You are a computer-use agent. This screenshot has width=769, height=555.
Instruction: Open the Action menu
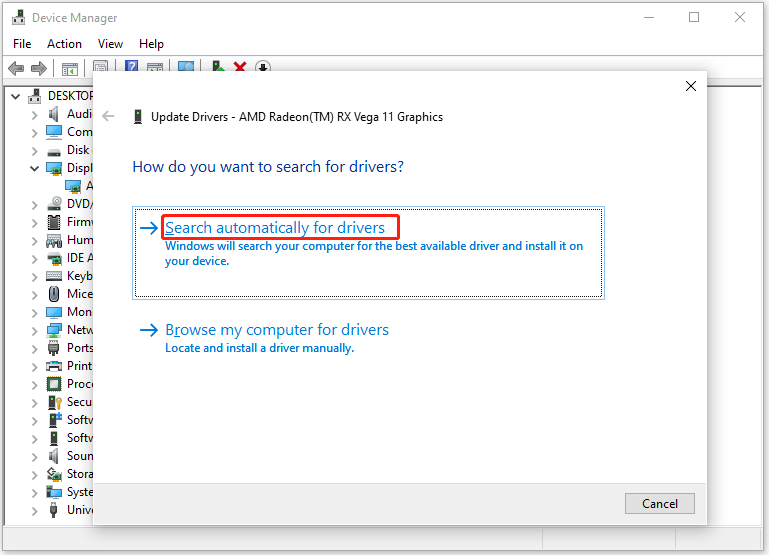tap(64, 44)
